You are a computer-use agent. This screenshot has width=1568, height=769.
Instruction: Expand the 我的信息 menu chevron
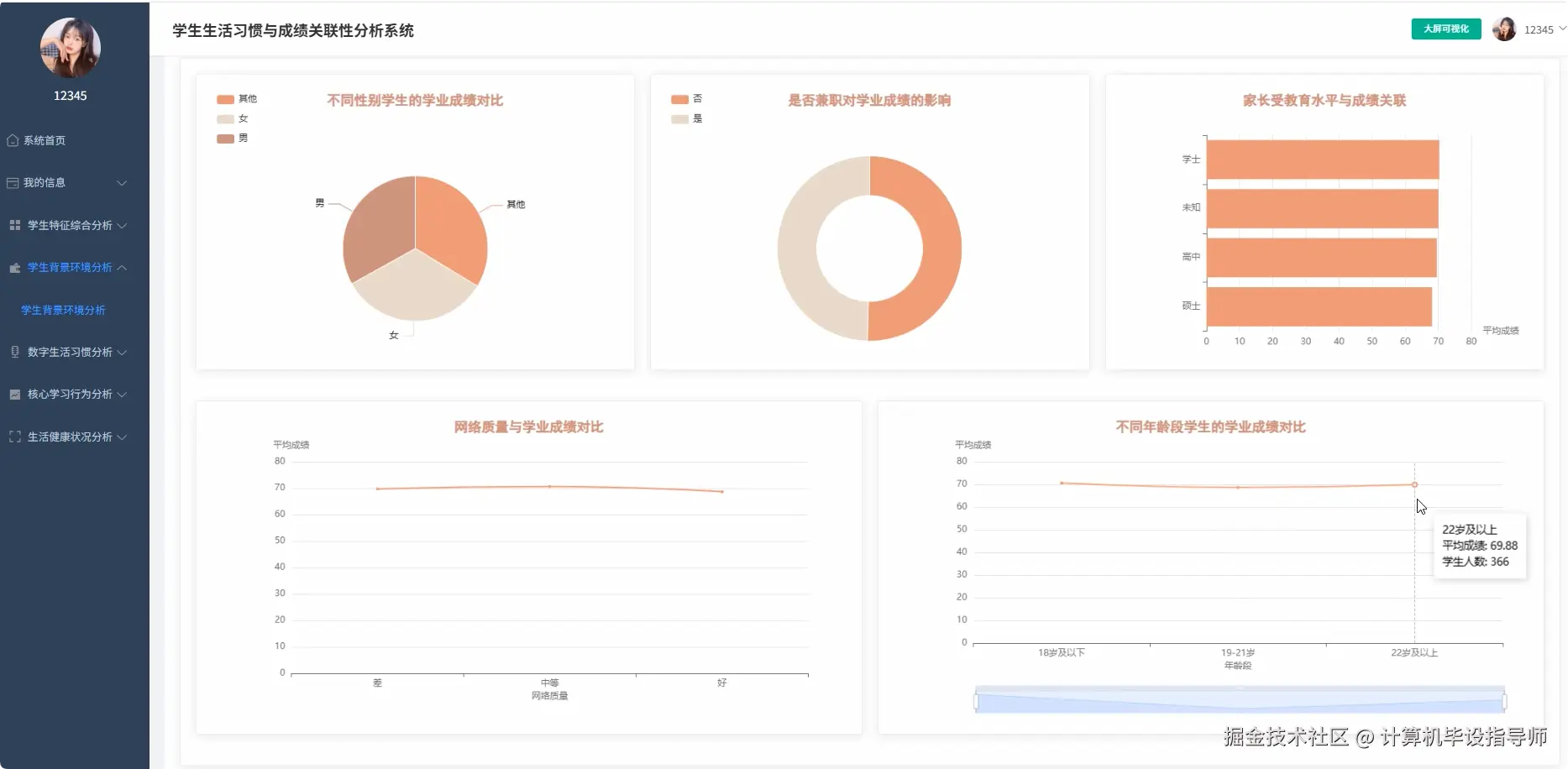point(122,183)
